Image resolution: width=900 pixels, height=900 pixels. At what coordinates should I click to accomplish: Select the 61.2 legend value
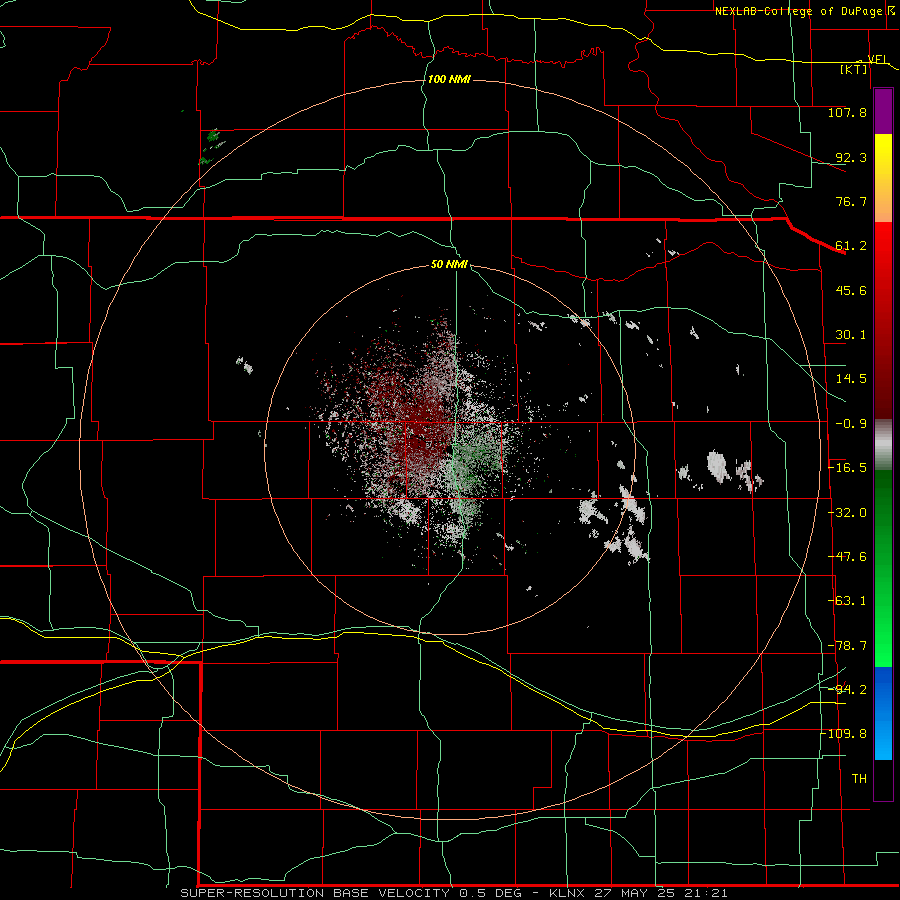coord(851,246)
